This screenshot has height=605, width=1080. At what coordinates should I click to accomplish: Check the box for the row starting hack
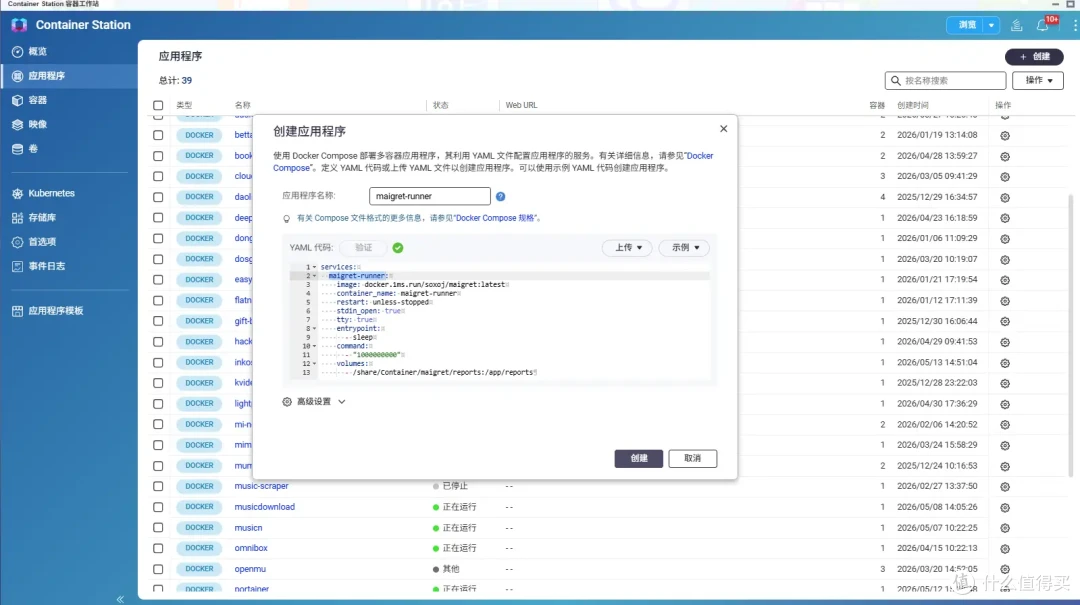pyautogui.click(x=158, y=342)
